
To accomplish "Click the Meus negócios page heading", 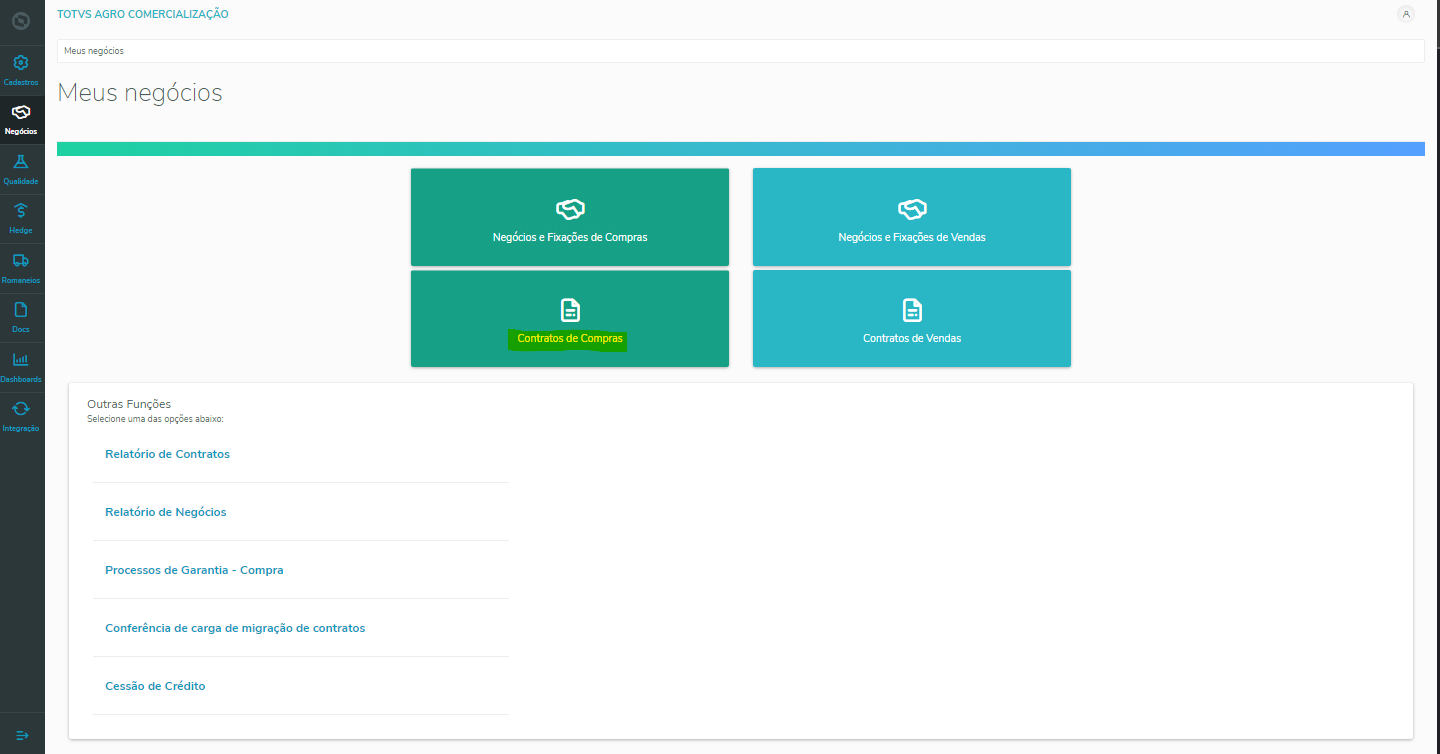I will pyautogui.click(x=140, y=93).
